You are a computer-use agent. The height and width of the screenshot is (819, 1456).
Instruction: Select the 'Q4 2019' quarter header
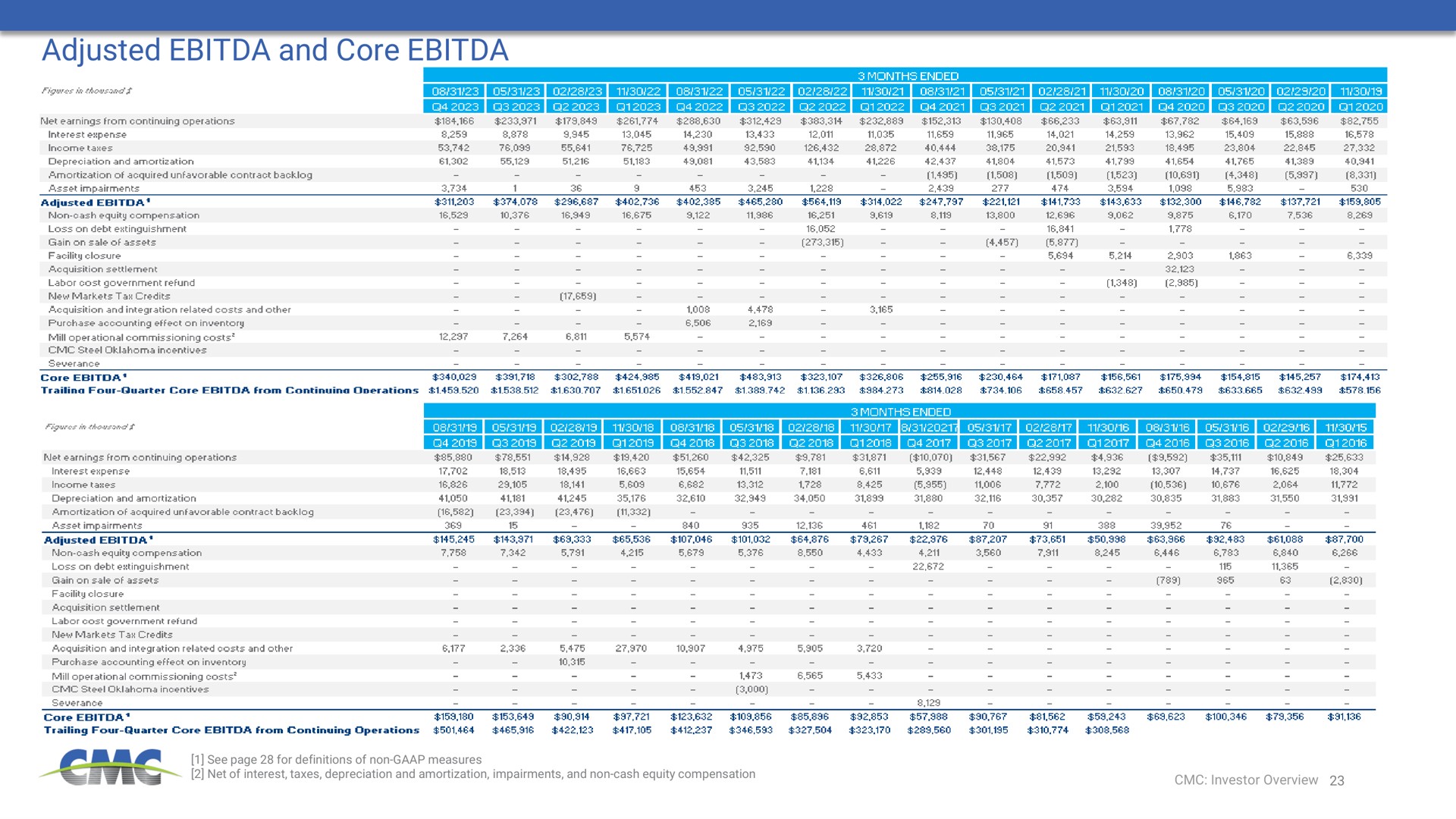[x=454, y=443]
